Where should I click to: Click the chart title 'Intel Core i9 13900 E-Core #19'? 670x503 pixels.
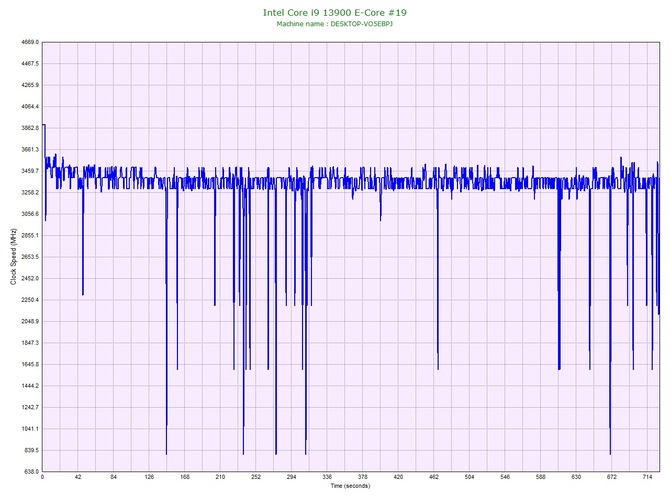(335, 12)
